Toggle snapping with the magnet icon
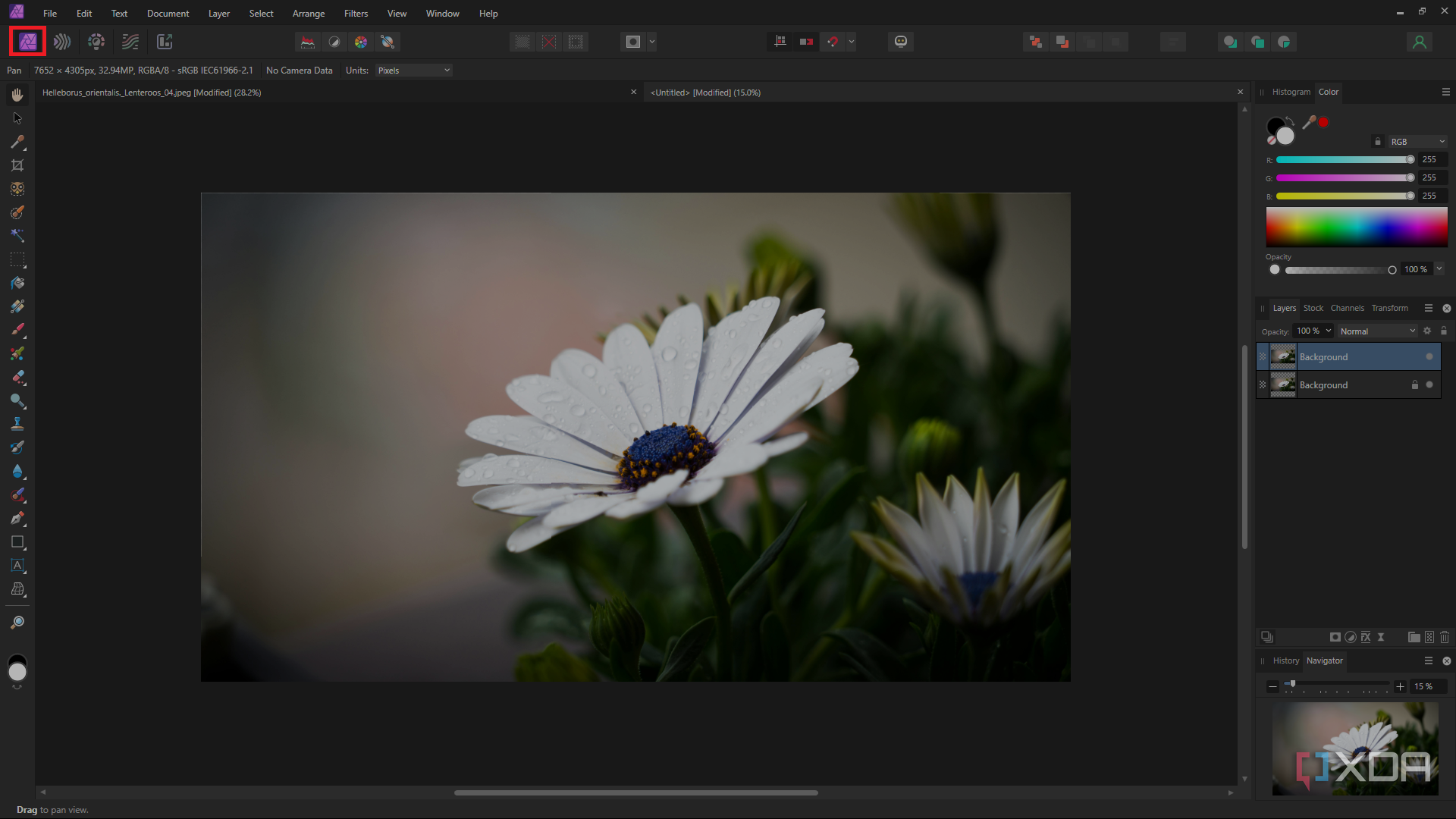Screen dimensions: 1456x819 [x=833, y=42]
